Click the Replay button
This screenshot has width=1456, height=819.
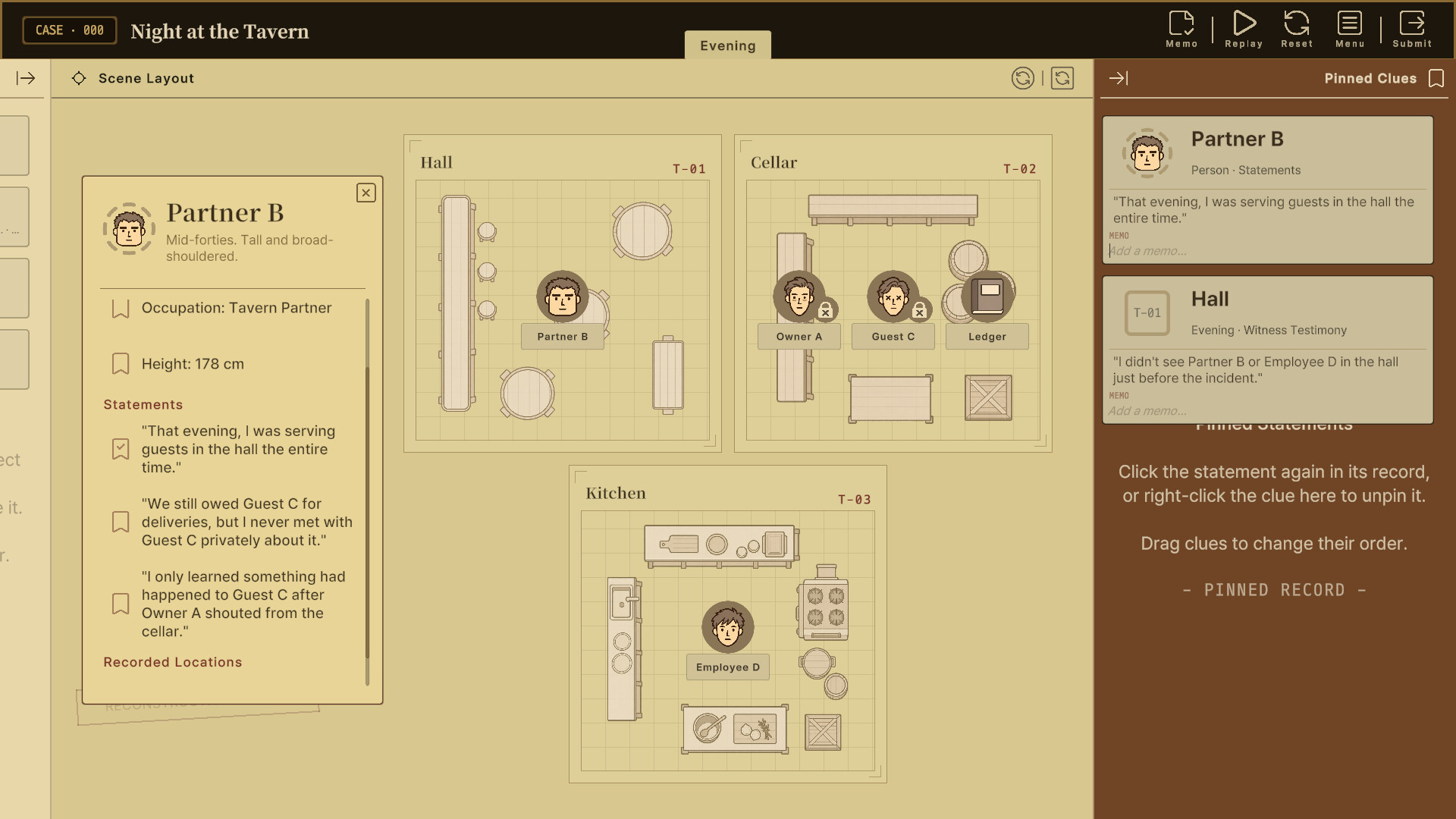(x=1244, y=30)
